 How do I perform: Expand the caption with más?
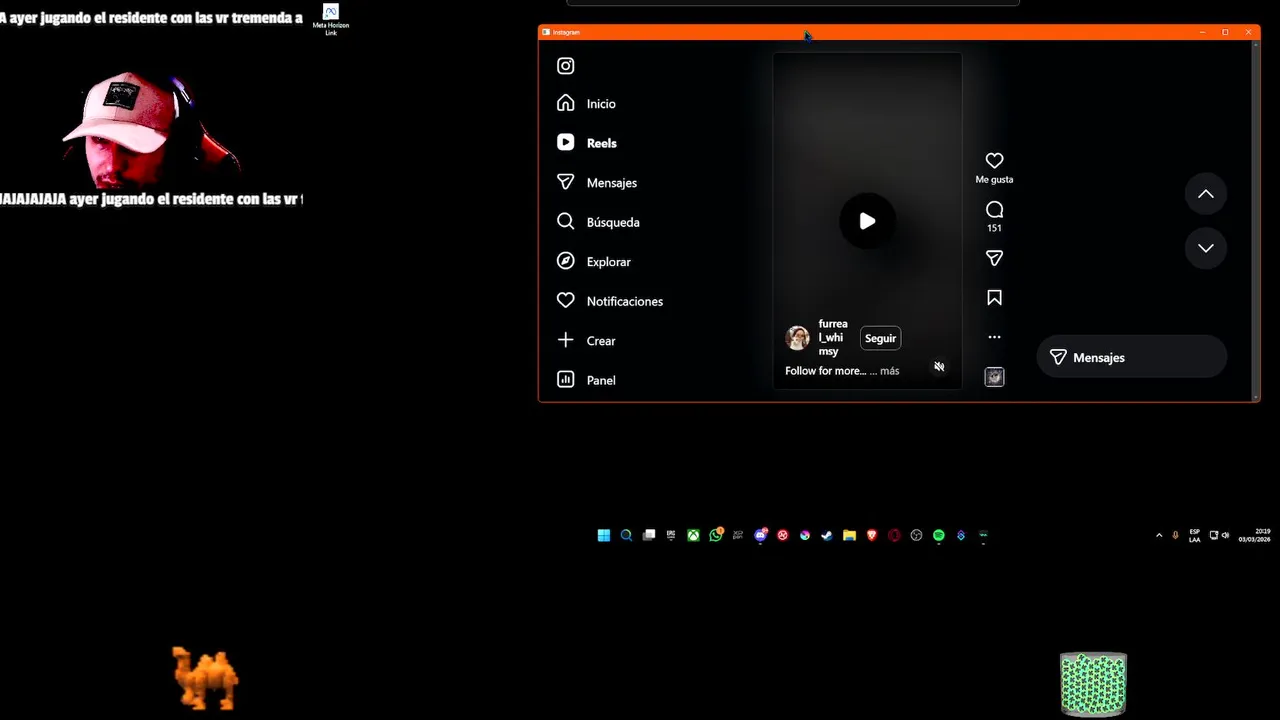(x=889, y=371)
